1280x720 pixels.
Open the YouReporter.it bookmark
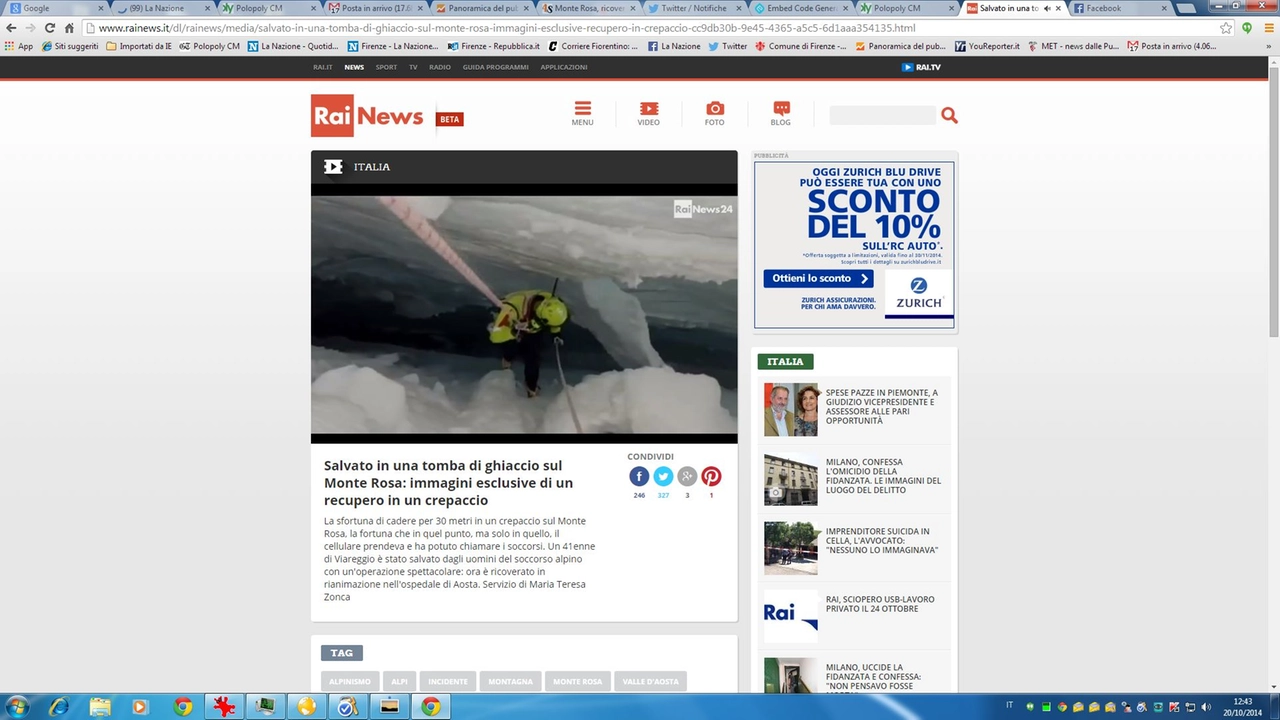(x=988, y=46)
